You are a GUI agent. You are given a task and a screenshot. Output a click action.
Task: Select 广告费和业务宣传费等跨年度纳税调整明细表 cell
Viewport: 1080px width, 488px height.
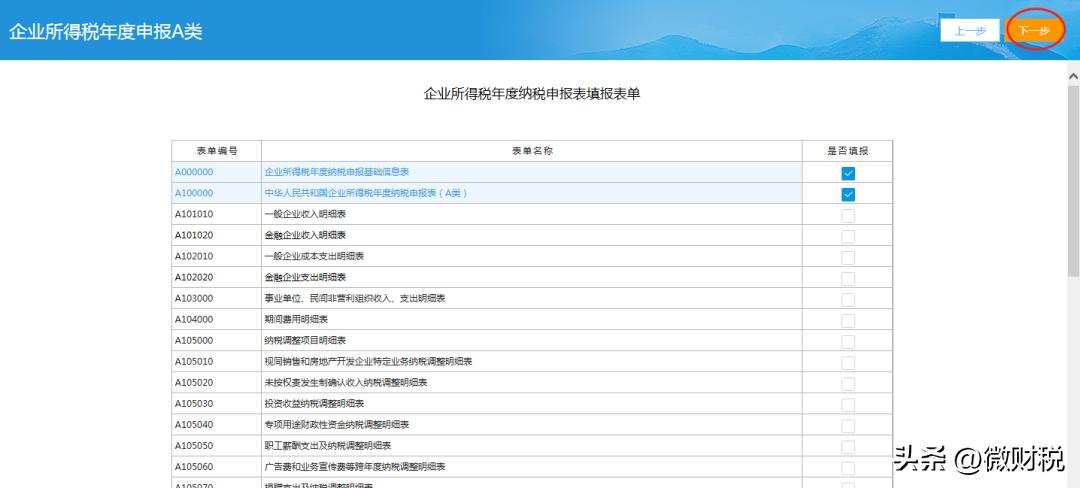(x=532, y=467)
